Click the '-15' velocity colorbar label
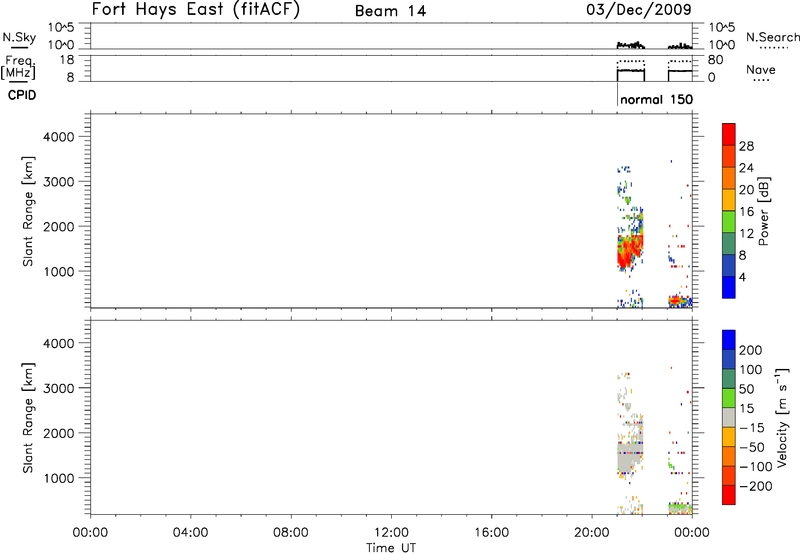The width and height of the screenshot is (800, 554). (752, 428)
